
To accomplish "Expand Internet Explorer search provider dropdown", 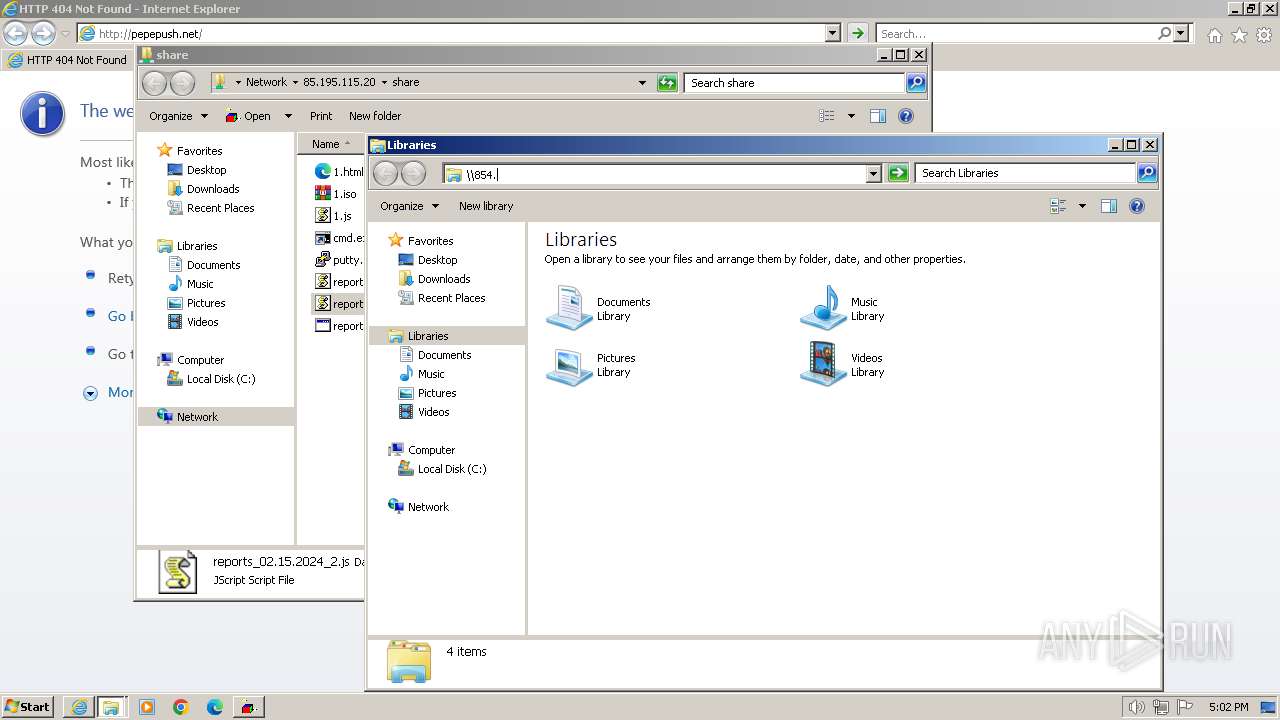I will coord(1182,33).
